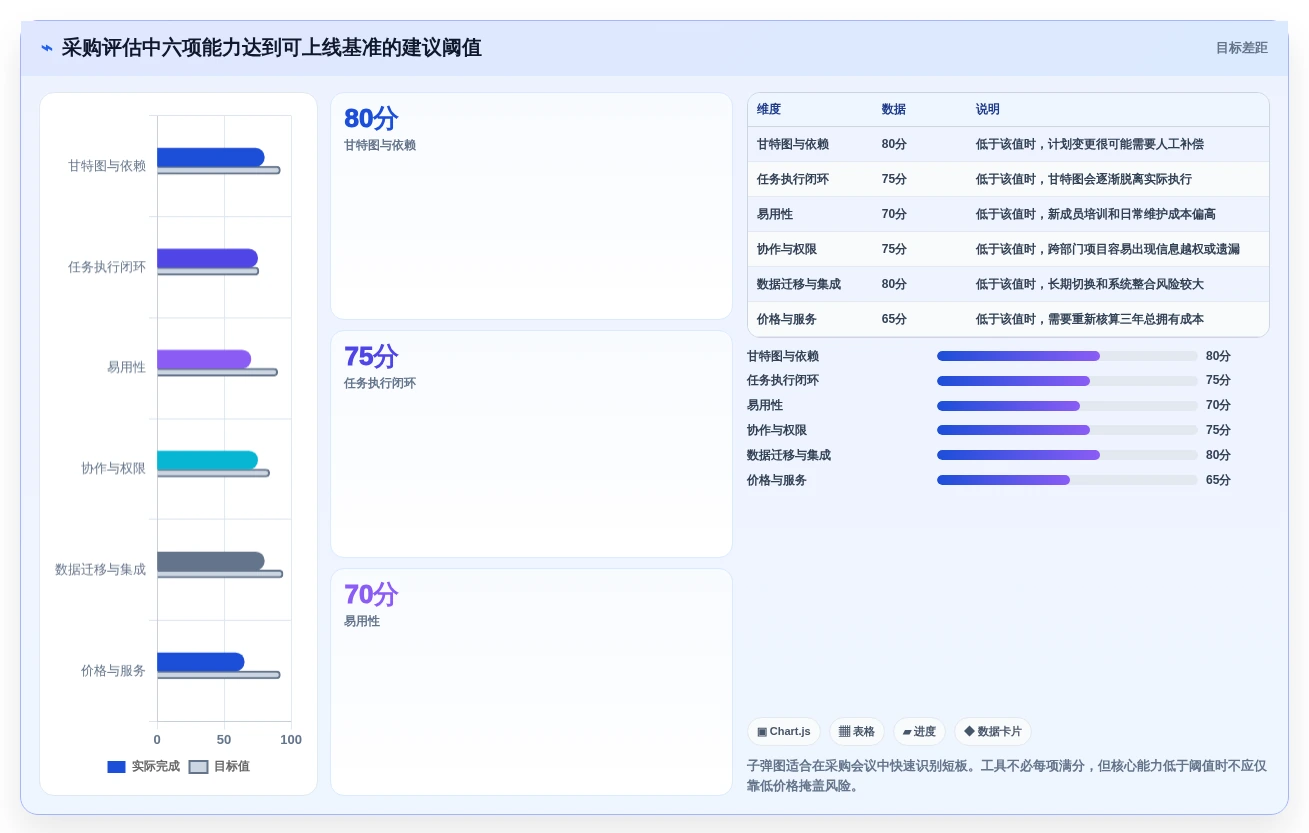The height and width of the screenshot is (833, 1309).
Task: Click the 价格与服务 y-axis label in chart
Action: 113,670
